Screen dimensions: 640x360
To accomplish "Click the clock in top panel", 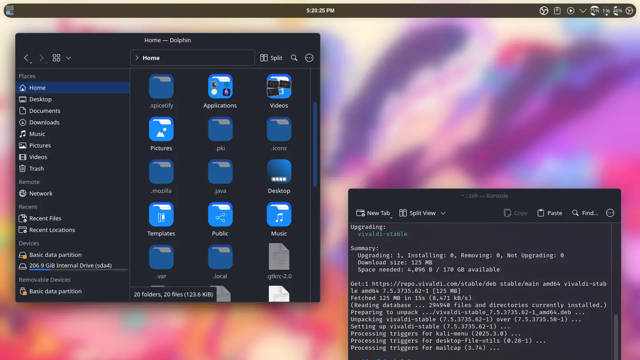I will point(320,11).
